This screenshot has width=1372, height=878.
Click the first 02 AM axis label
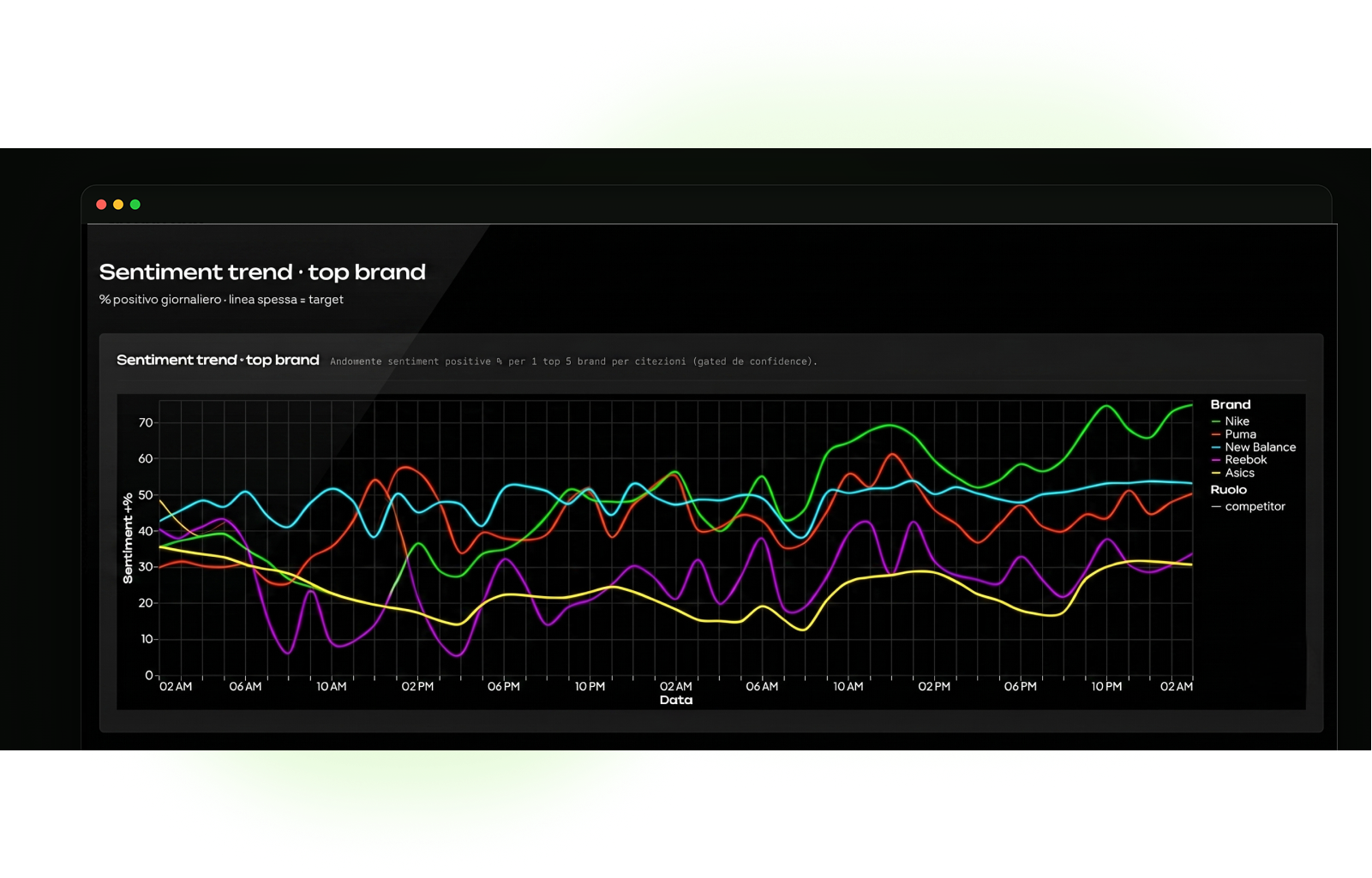175,686
